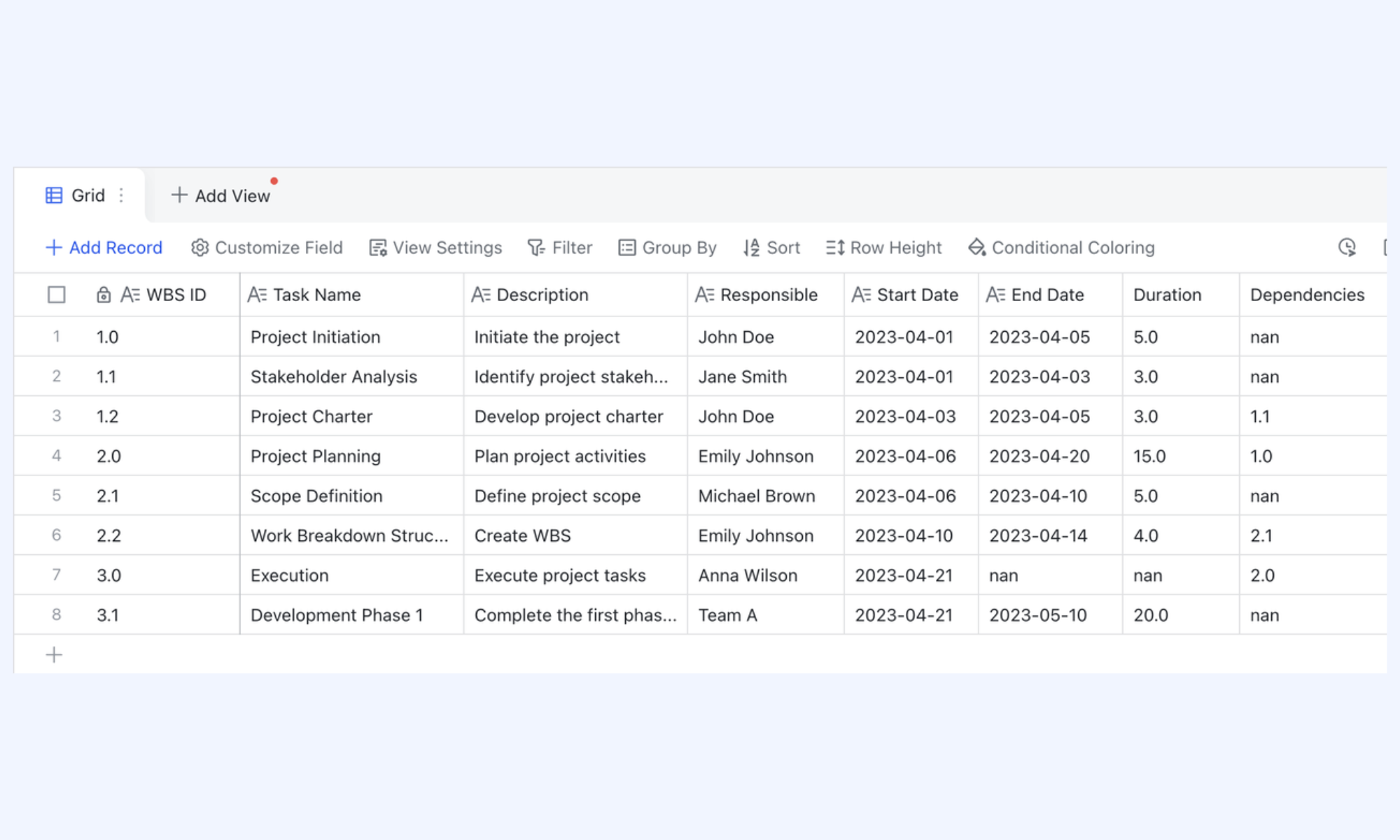The width and height of the screenshot is (1400, 840).
Task: Click the Team A responsible cell
Action: (766, 615)
